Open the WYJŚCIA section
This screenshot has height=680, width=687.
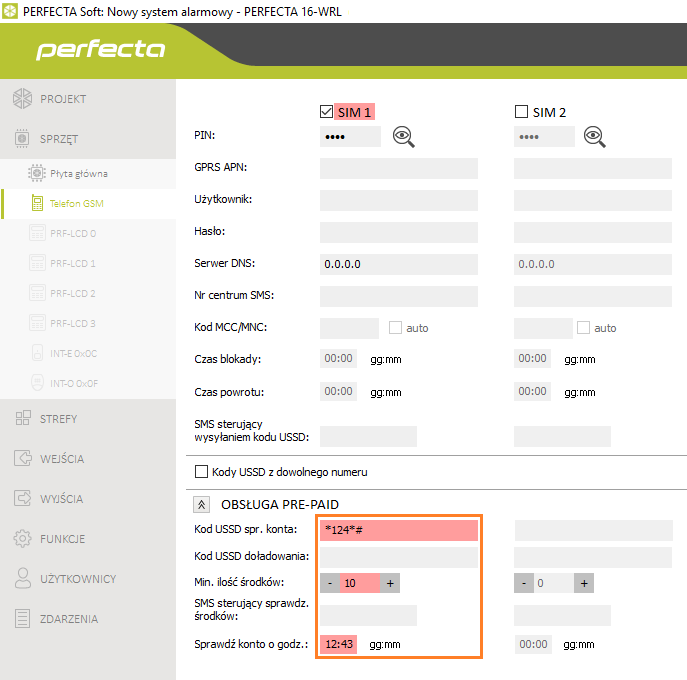pos(88,499)
